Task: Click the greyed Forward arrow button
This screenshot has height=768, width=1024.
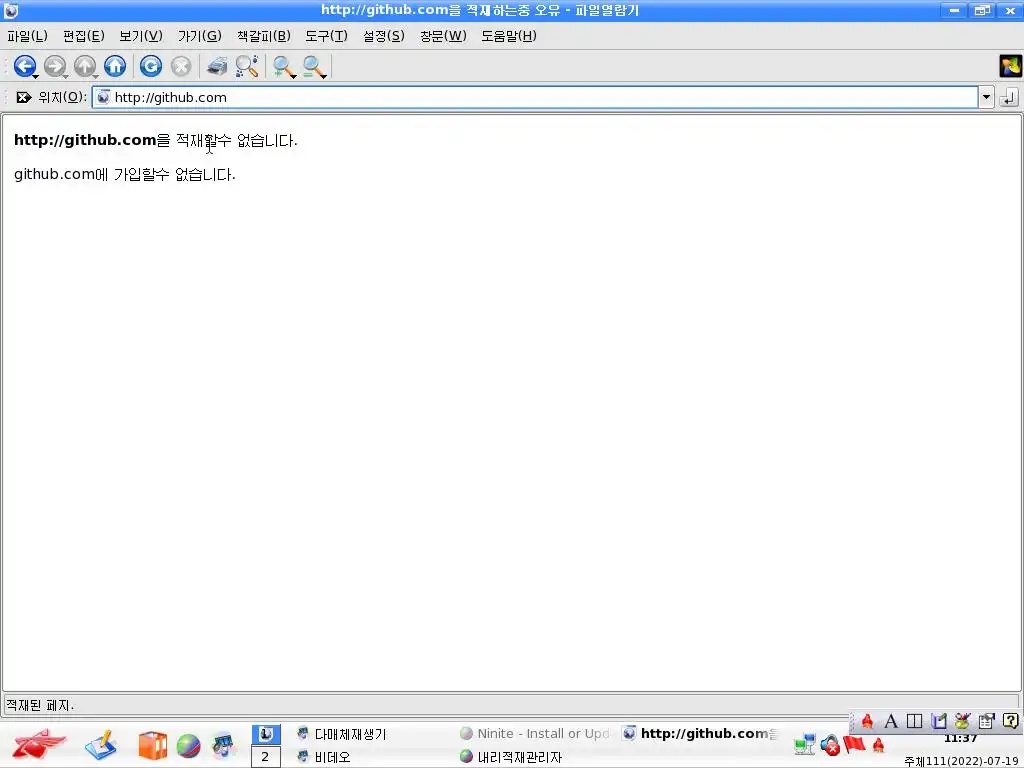Action: (54, 65)
